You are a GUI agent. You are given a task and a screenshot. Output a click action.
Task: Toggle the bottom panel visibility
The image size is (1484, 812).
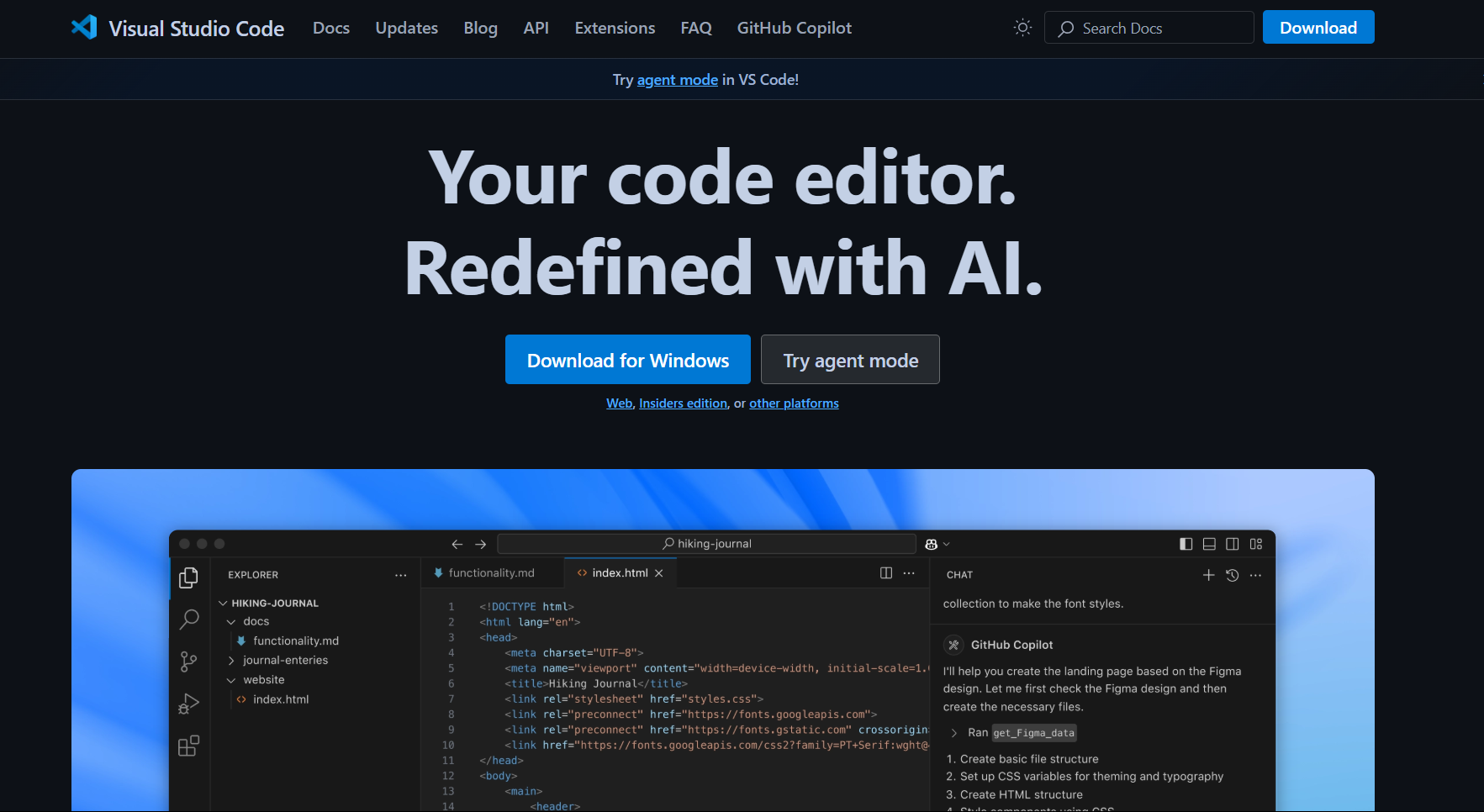click(1210, 544)
